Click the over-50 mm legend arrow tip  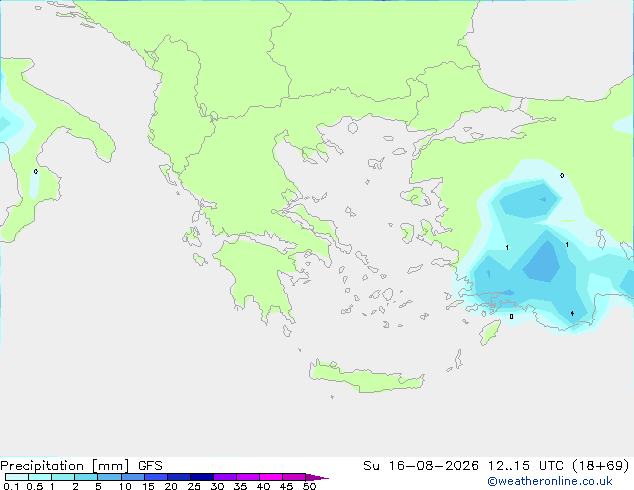[x=317, y=477]
